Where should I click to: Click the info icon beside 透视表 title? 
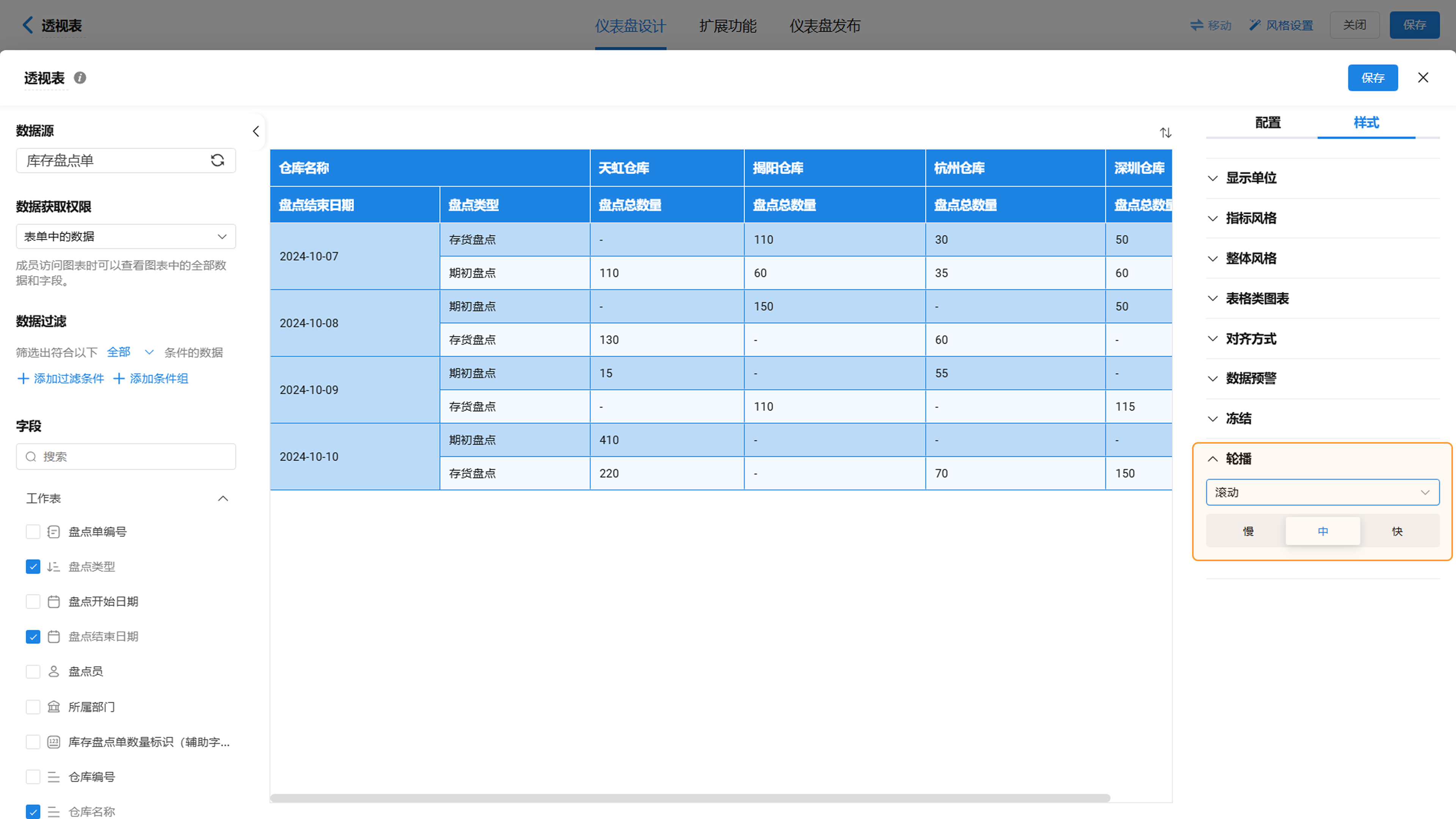[x=80, y=78]
